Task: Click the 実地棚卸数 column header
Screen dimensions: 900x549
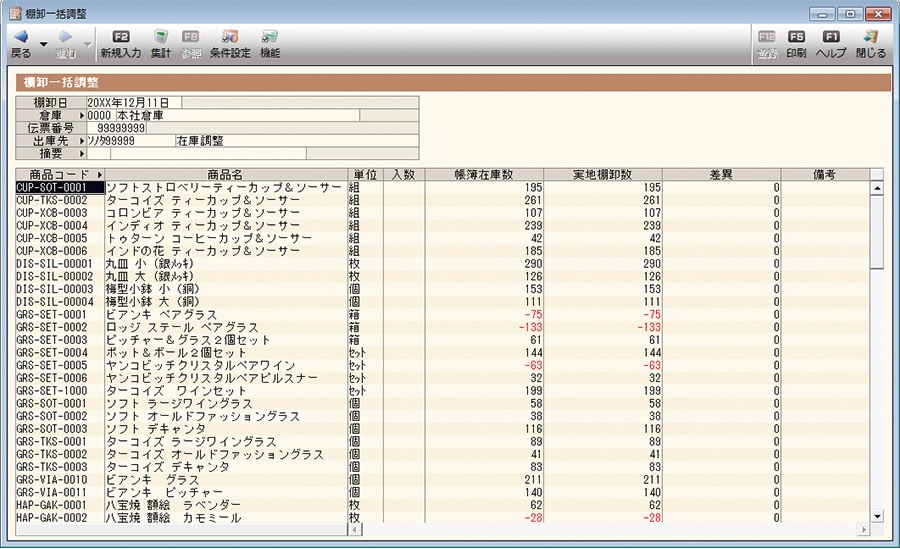Action: point(603,175)
